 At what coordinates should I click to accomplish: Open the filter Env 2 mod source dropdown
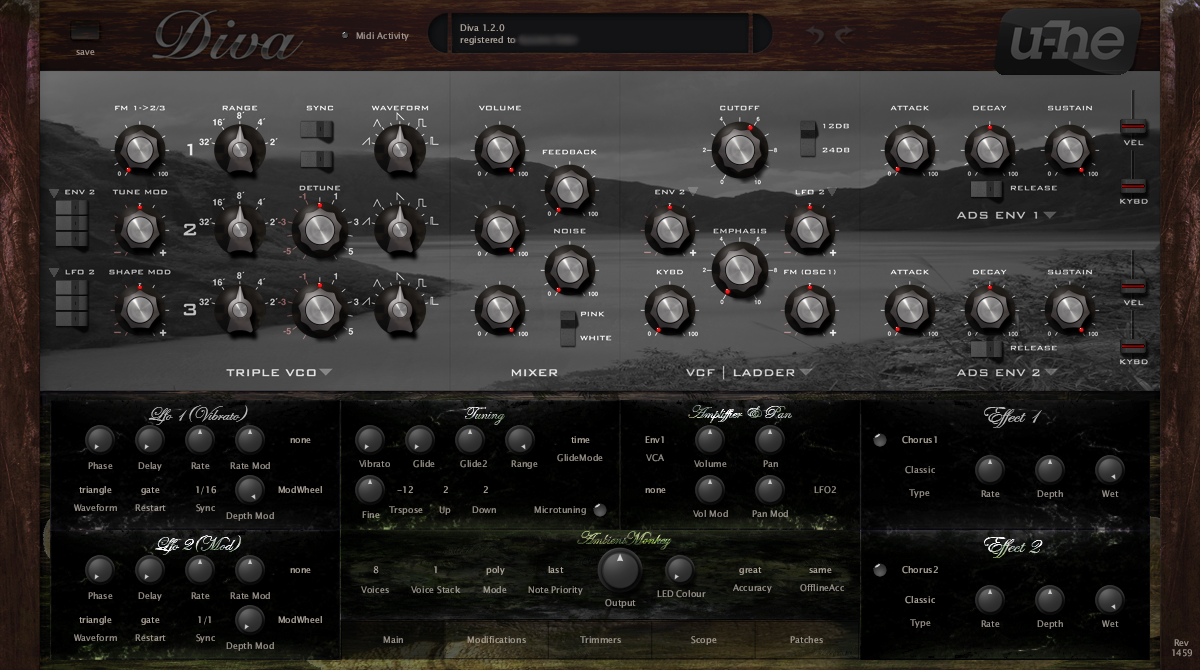pyautogui.click(x=692, y=191)
